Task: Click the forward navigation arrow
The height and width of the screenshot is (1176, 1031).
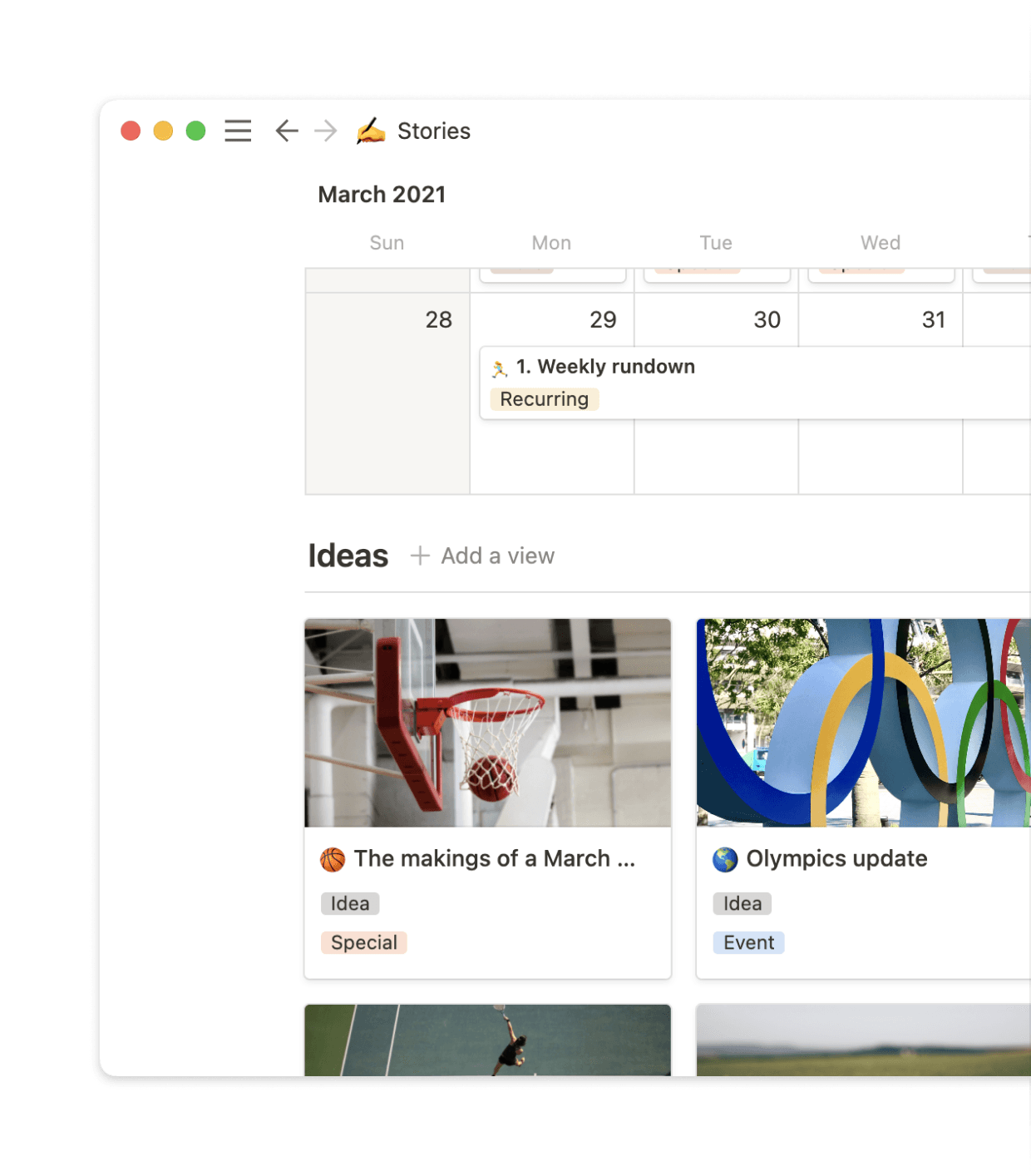Action: 325,131
